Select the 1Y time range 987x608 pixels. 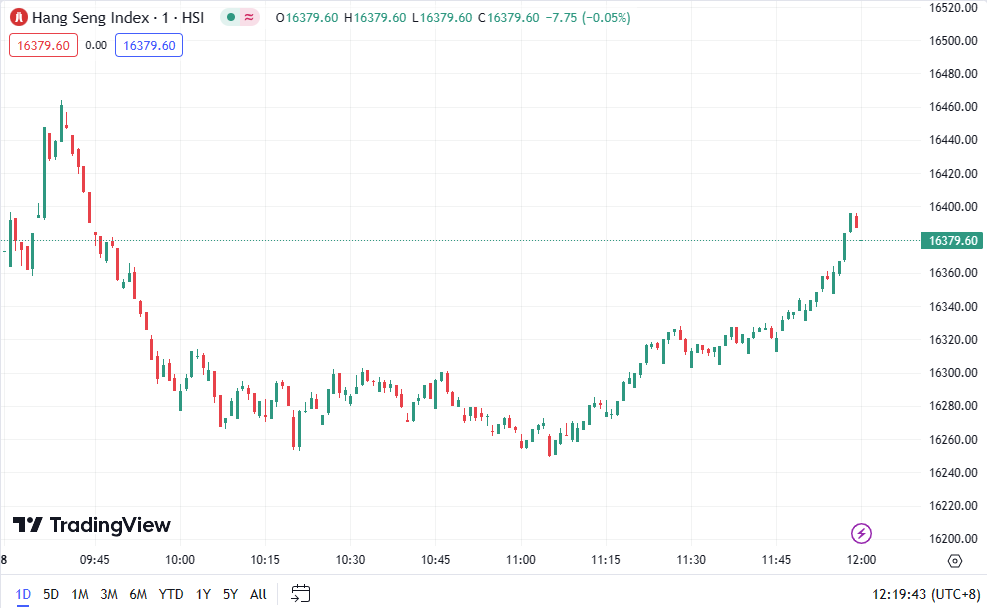pos(203,594)
